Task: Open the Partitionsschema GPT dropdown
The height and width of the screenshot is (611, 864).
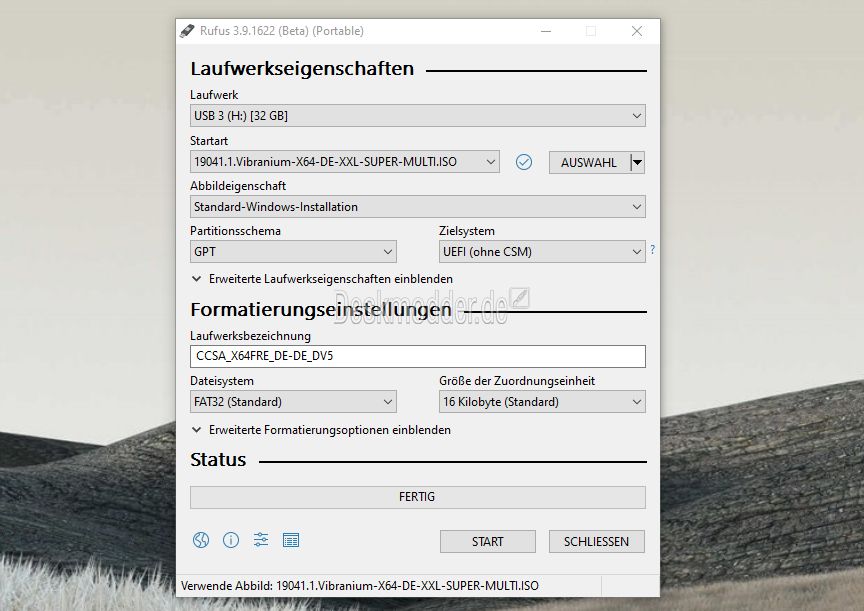Action: click(x=293, y=252)
